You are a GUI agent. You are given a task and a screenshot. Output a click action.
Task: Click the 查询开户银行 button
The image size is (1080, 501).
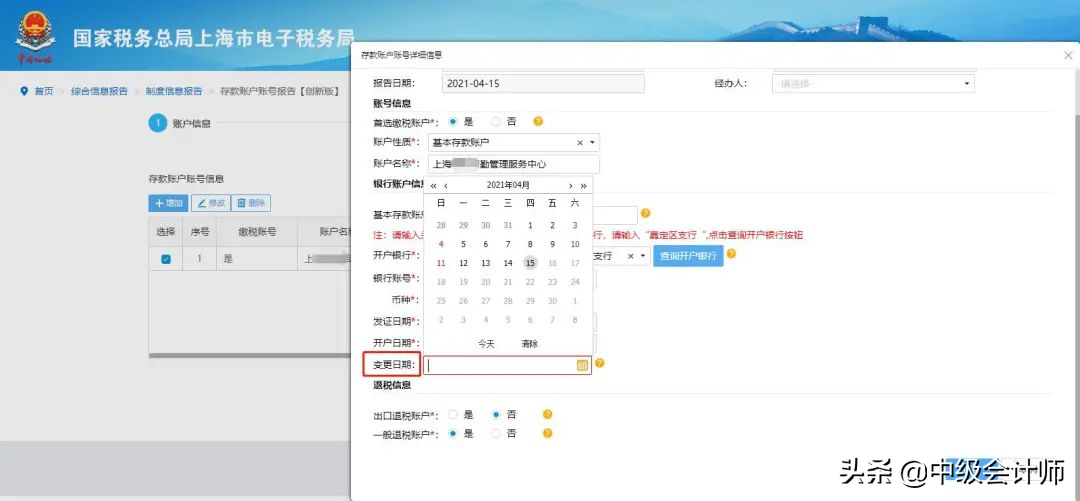688,256
